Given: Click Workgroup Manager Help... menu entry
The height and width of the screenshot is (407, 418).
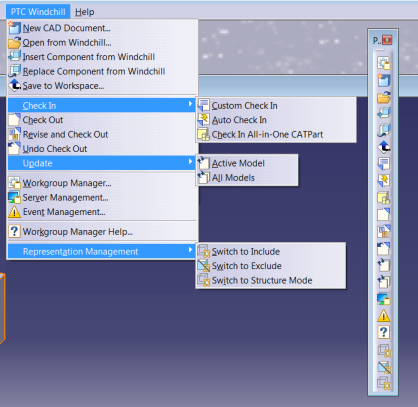Looking at the screenshot, I should point(102,232).
